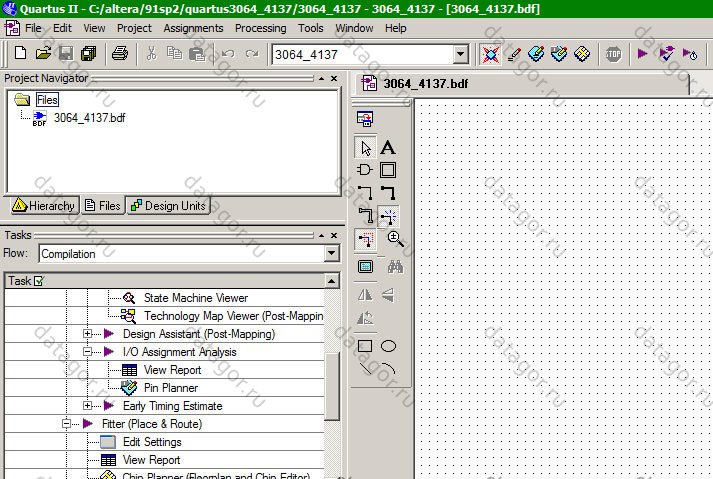The width and height of the screenshot is (713, 479).
Task: Toggle the Selection arrow tool
Action: point(365,147)
